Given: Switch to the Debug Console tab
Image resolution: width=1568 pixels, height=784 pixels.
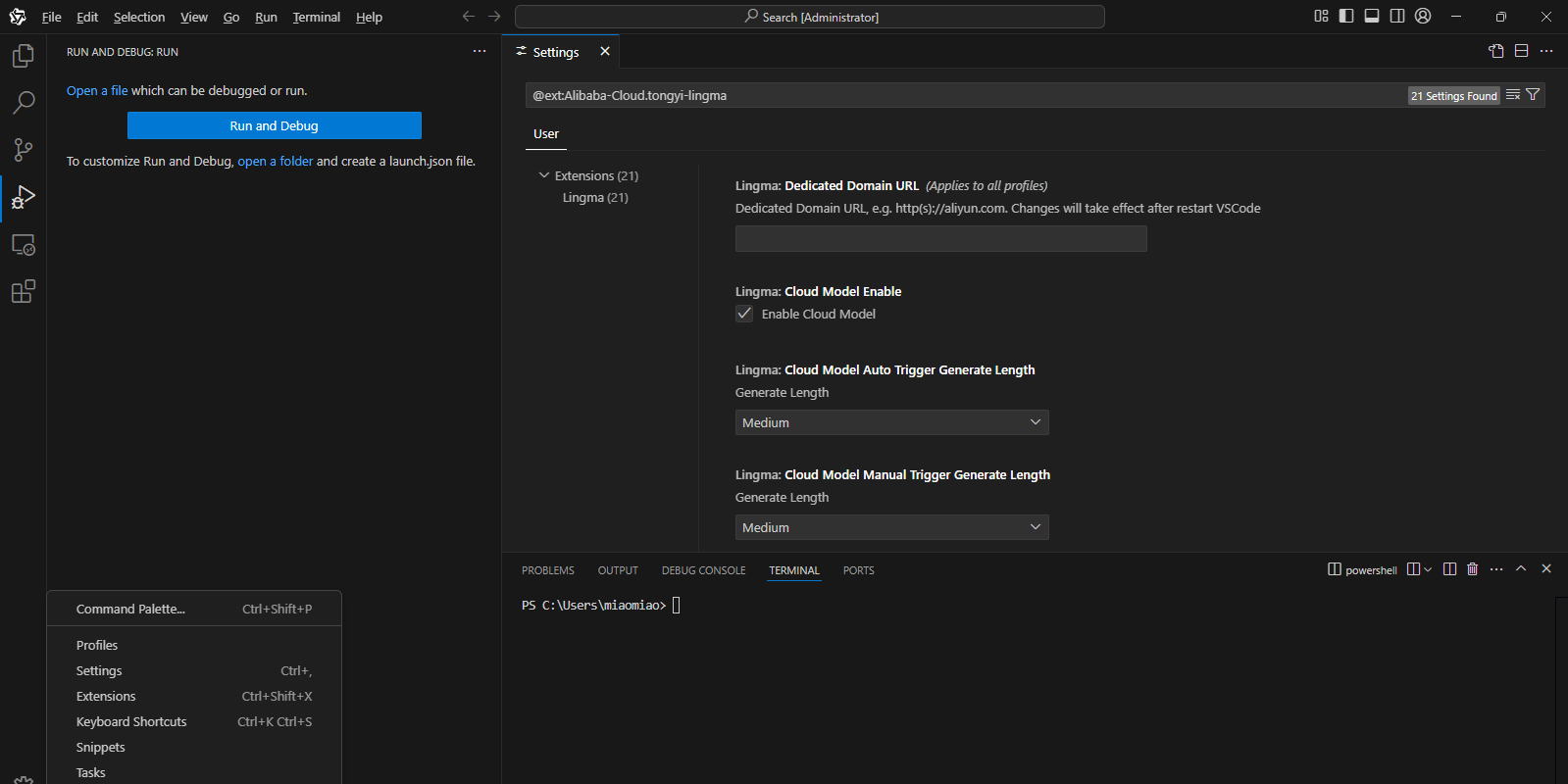Looking at the screenshot, I should [x=703, y=570].
